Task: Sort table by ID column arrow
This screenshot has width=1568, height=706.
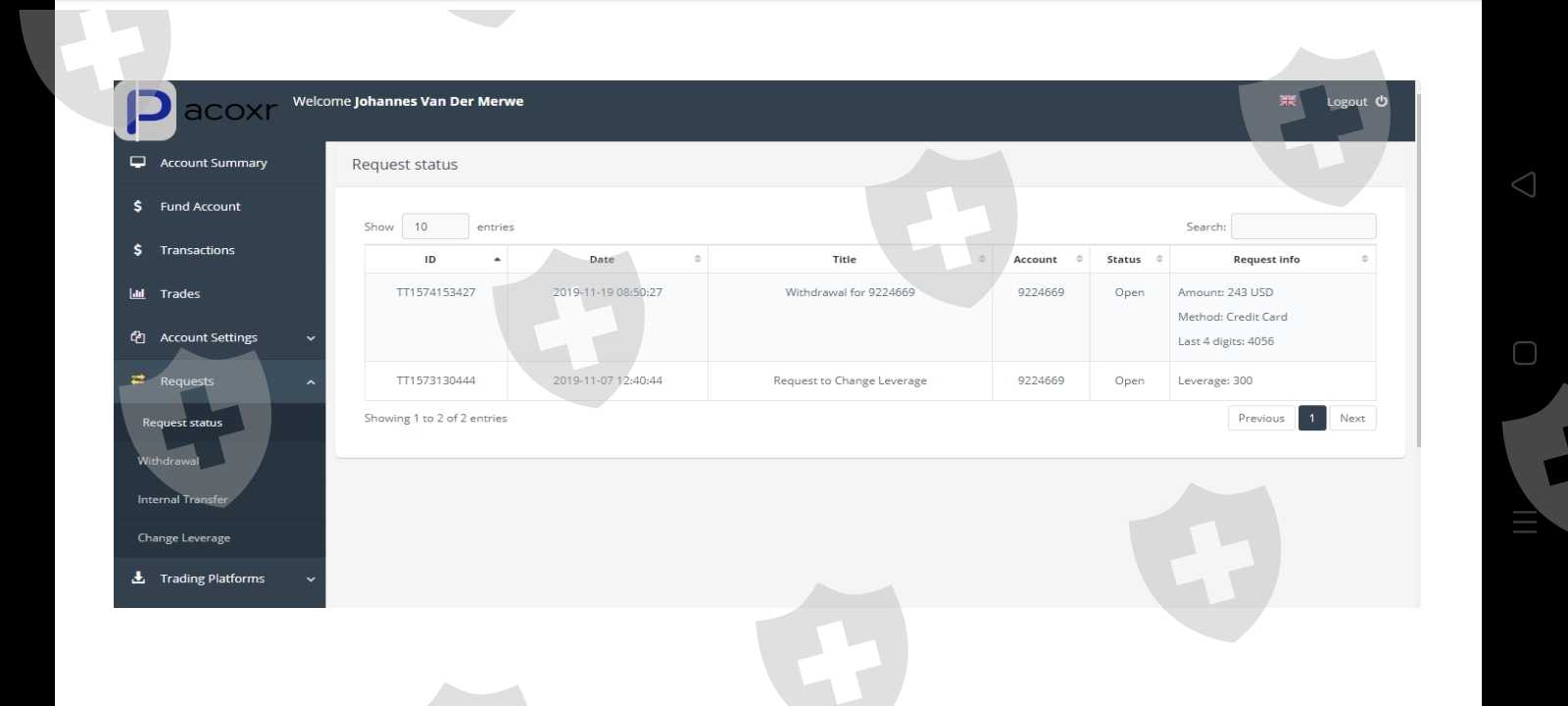Action: pyautogui.click(x=497, y=260)
